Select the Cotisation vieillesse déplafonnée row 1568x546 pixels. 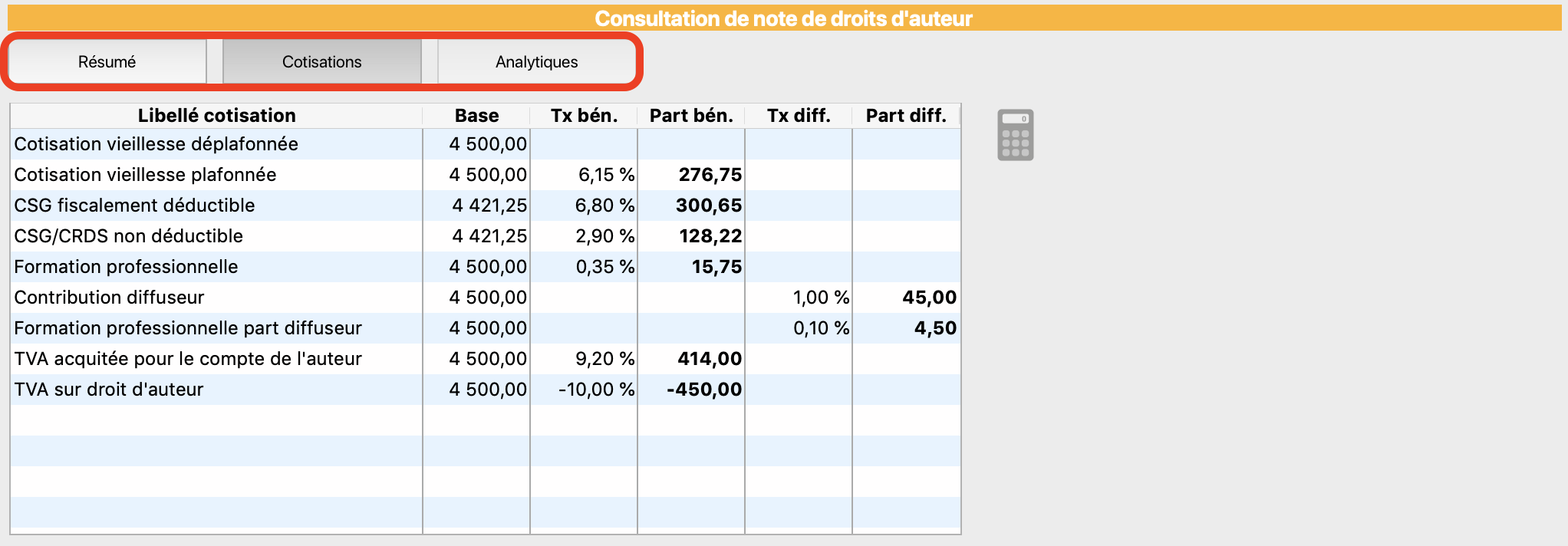(x=485, y=144)
